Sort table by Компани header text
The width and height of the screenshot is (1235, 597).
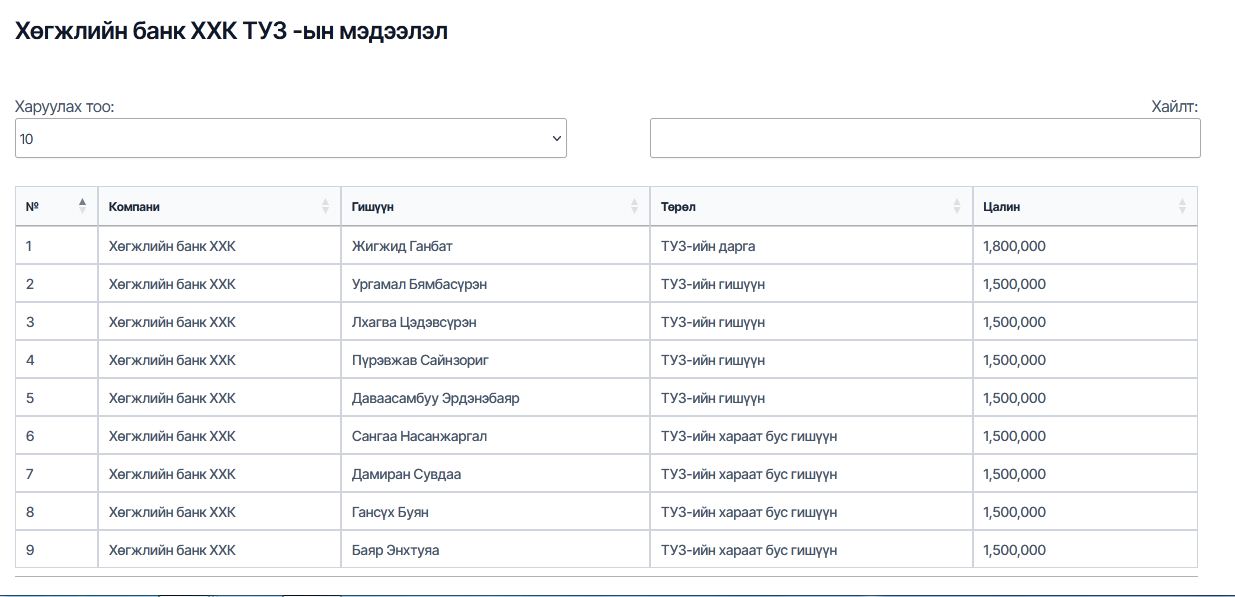[x=134, y=207]
